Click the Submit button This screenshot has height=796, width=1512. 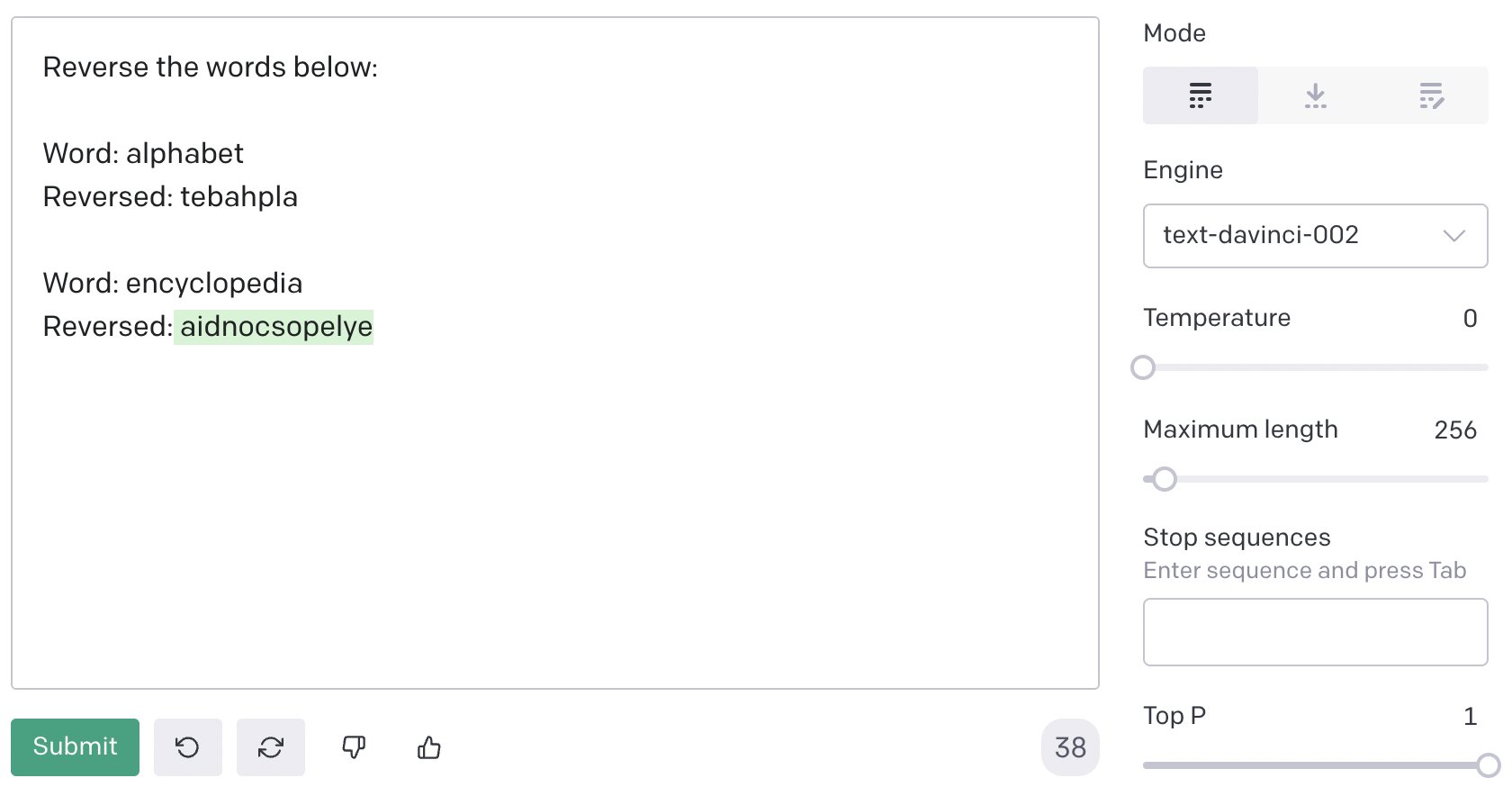point(75,747)
